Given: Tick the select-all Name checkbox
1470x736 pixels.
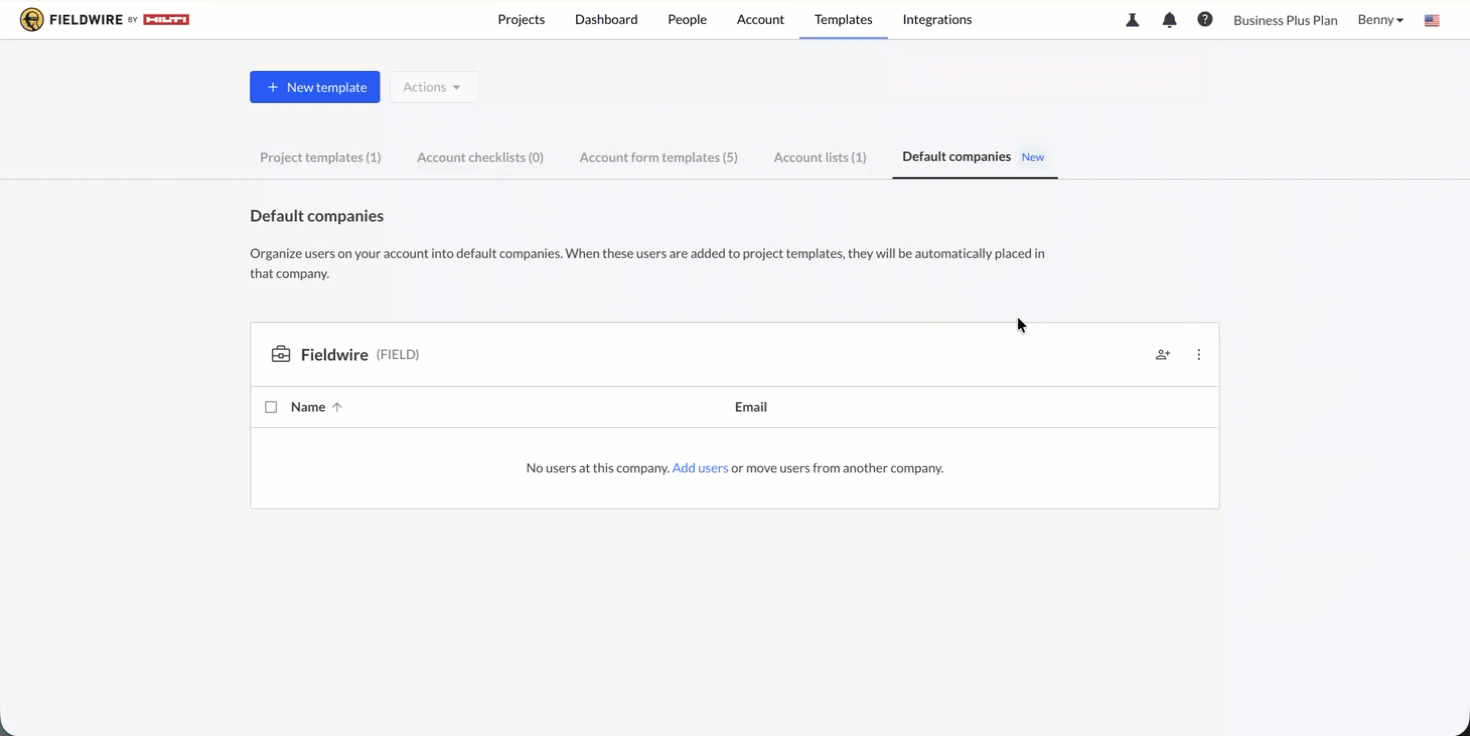Looking at the screenshot, I should [271, 407].
